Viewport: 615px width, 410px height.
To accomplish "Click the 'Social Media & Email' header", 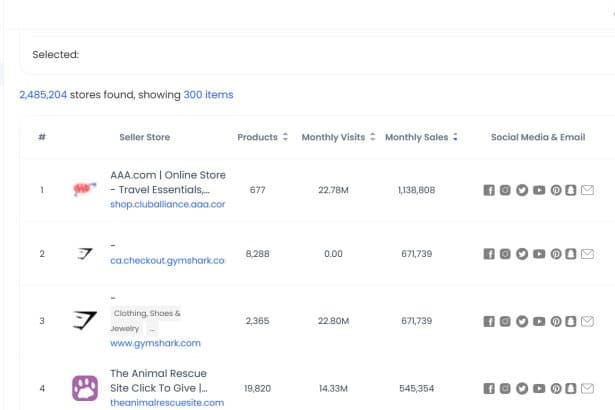I will [538, 137].
